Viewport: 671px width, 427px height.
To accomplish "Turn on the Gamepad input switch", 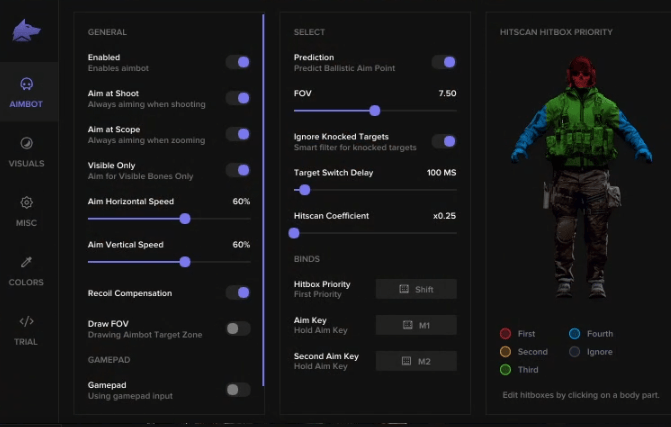I will point(238,390).
